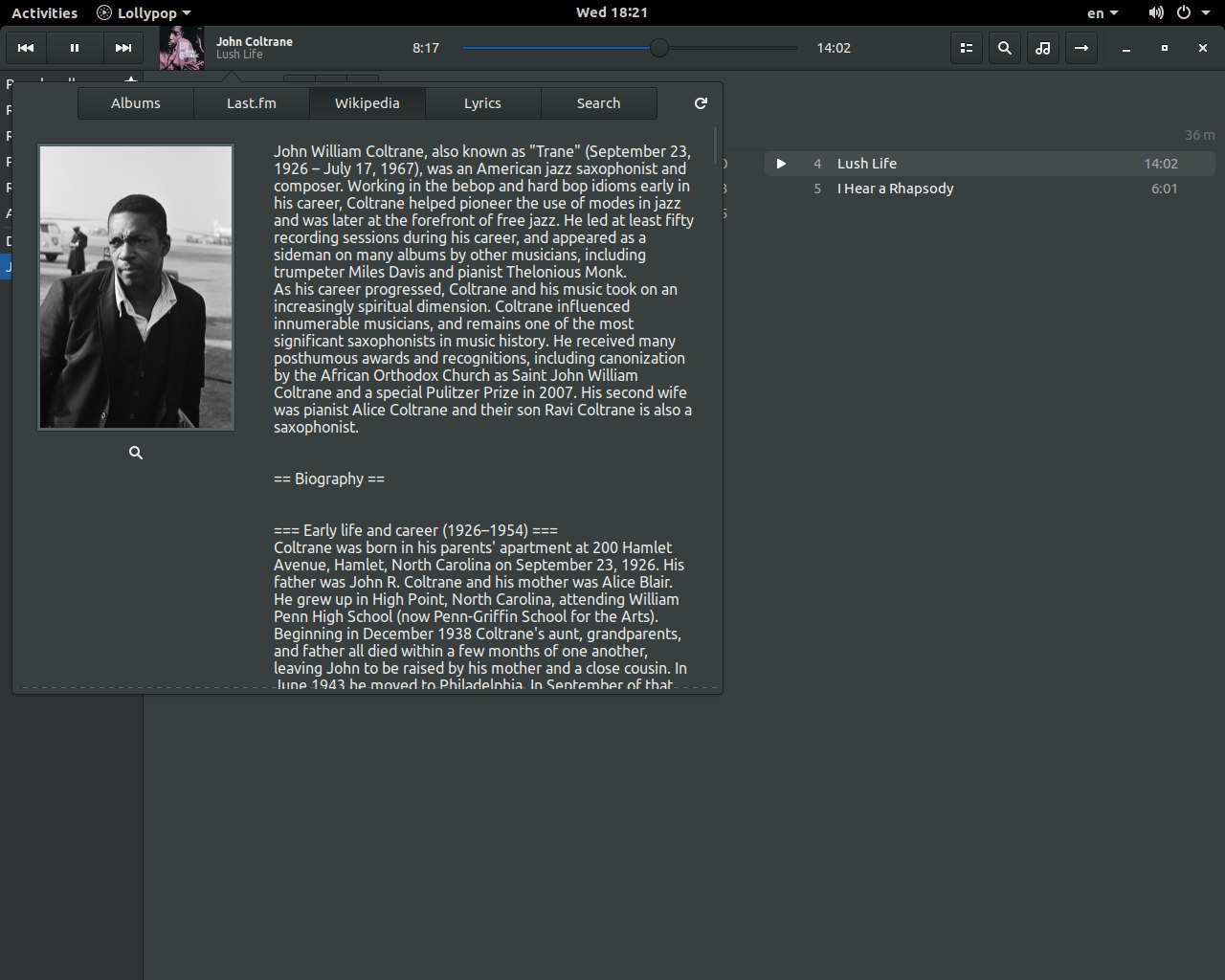Click the system volume speaker icon
The image size is (1225, 980).
[1156, 12]
